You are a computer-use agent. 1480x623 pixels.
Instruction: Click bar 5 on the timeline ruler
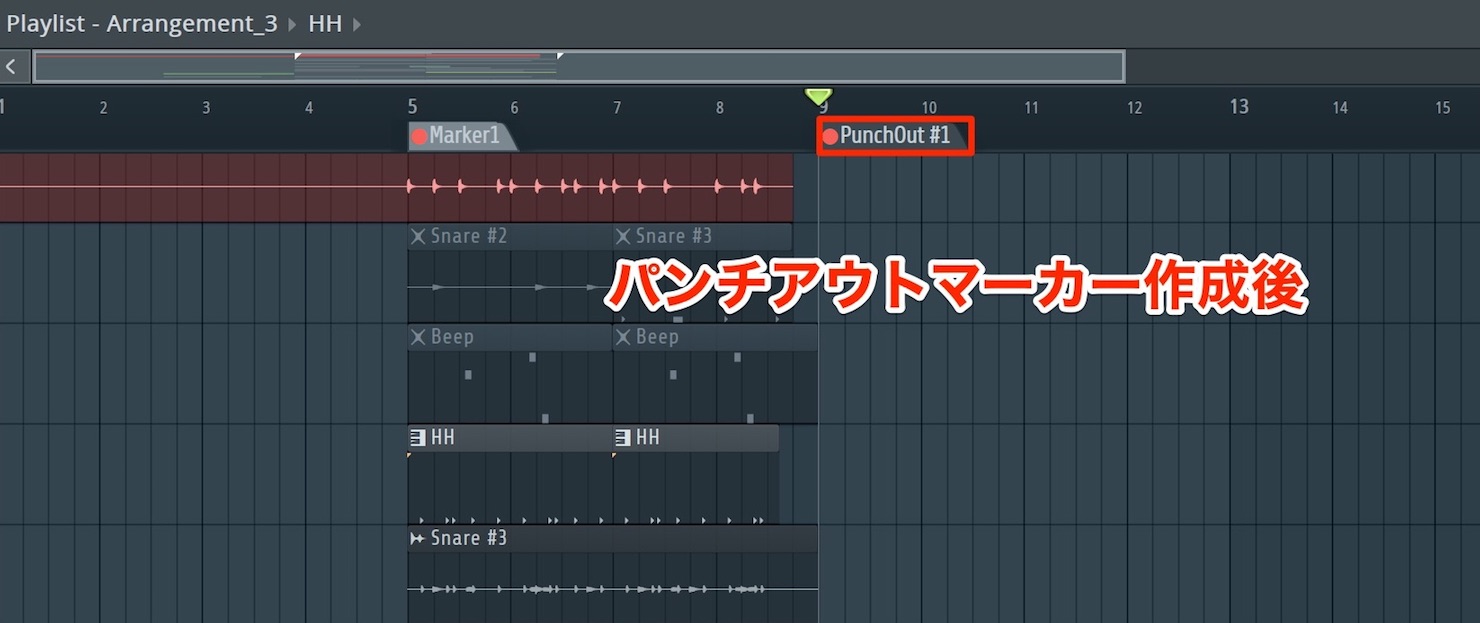pyautogui.click(x=412, y=106)
